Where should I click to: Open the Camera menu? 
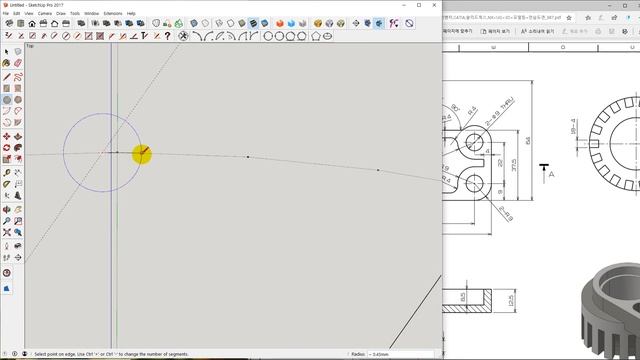point(44,13)
